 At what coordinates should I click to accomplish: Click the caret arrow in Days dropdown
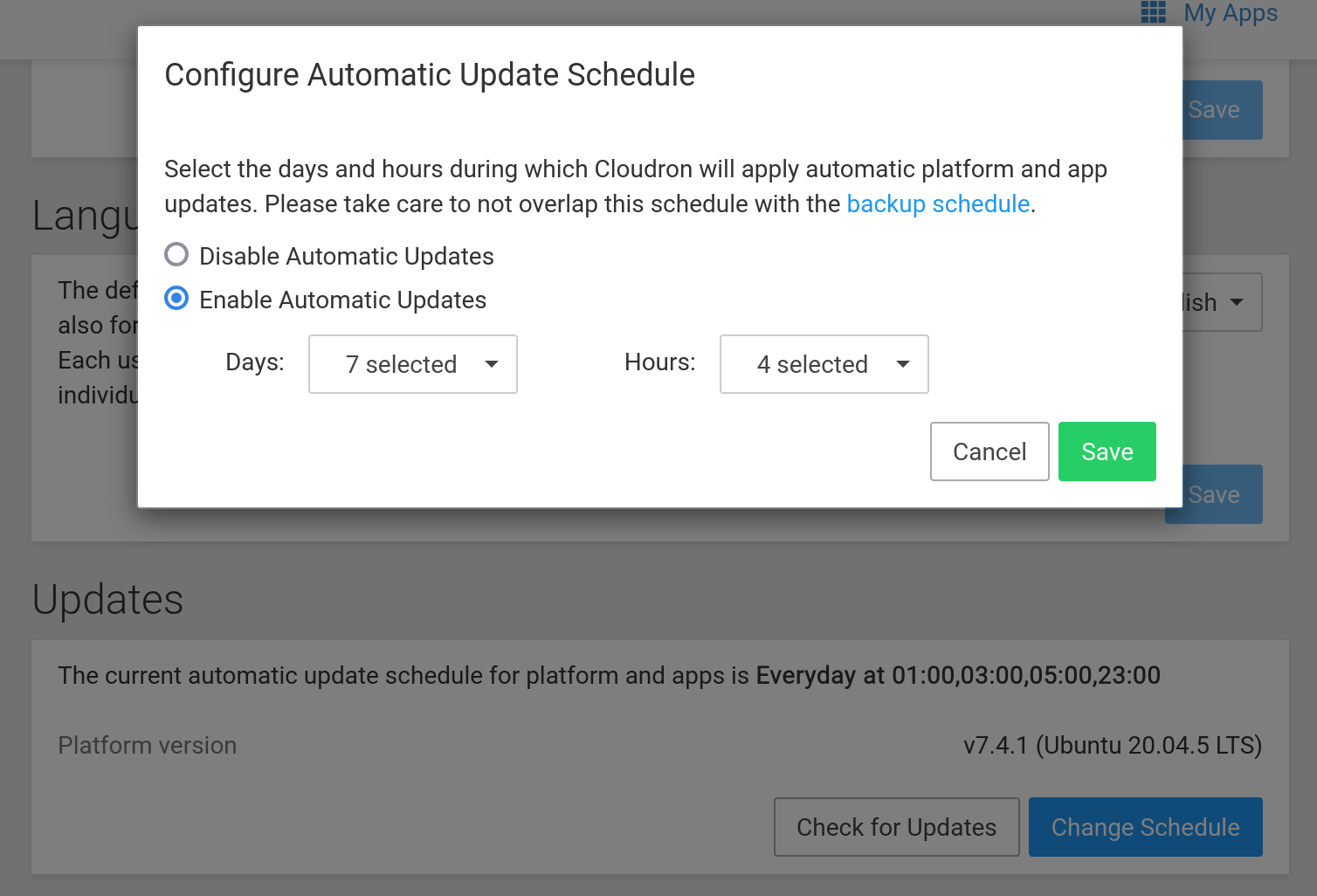pos(492,364)
